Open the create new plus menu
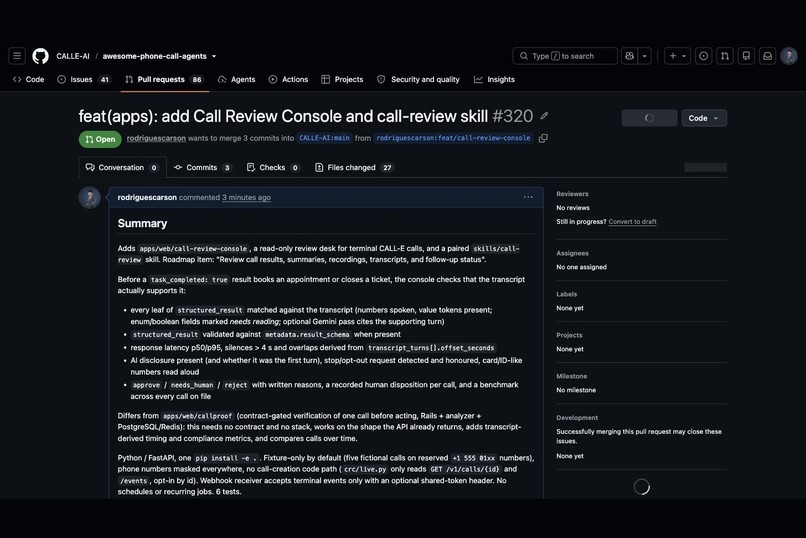Image resolution: width=806 pixels, height=538 pixels. tap(677, 56)
